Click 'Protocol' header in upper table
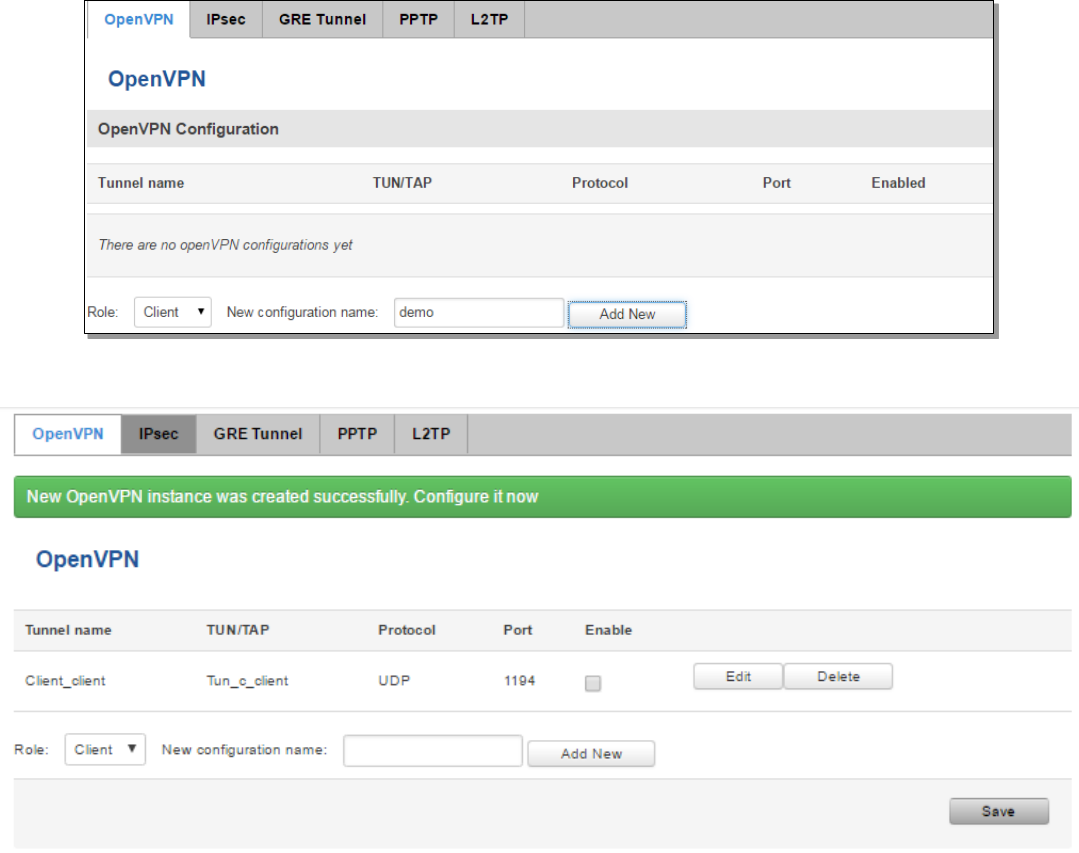The width and height of the screenshot is (1079, 853). click(x=599, y=183)
